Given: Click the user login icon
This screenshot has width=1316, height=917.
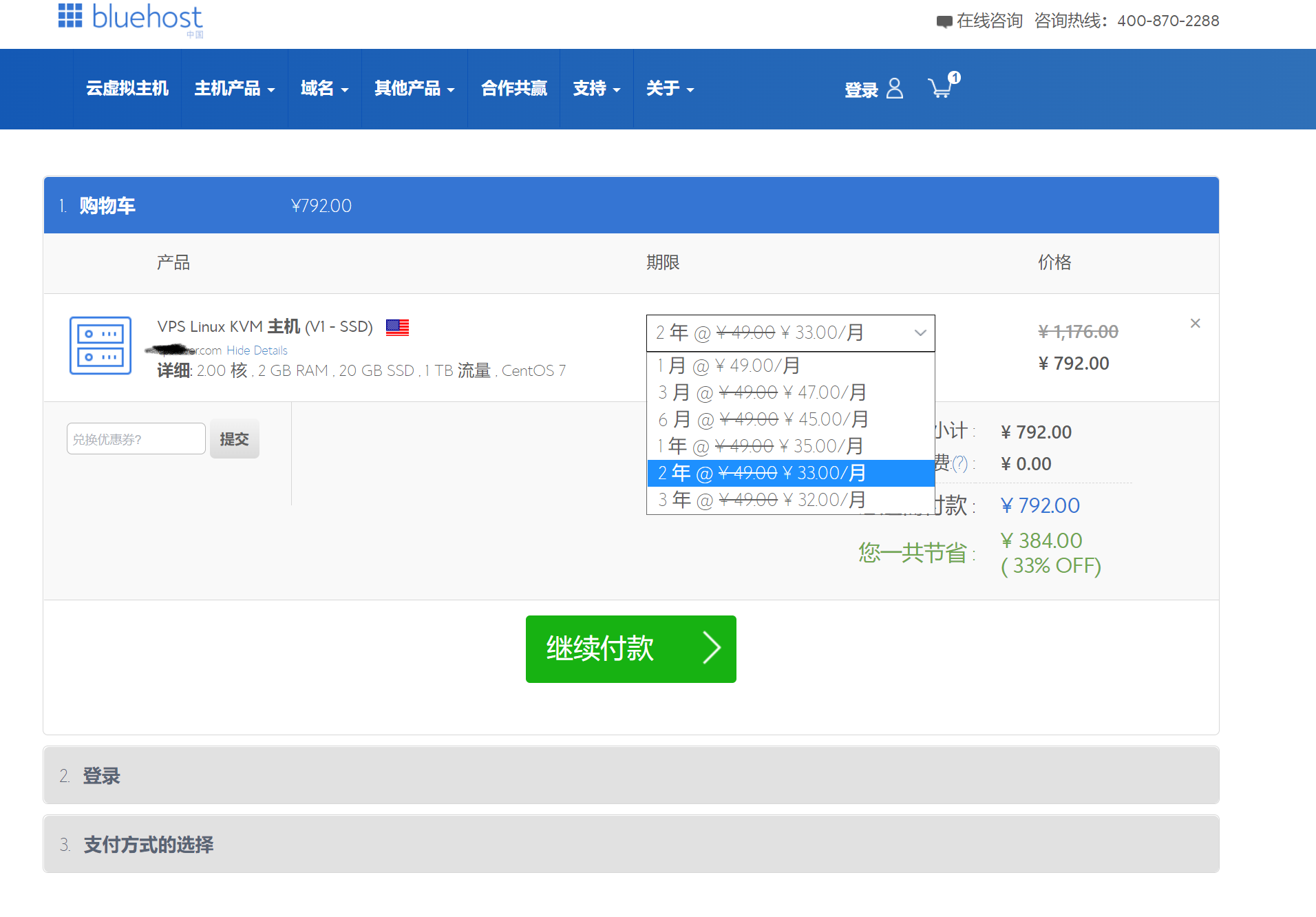Looking at the screenshot, I should coord(895,88).
